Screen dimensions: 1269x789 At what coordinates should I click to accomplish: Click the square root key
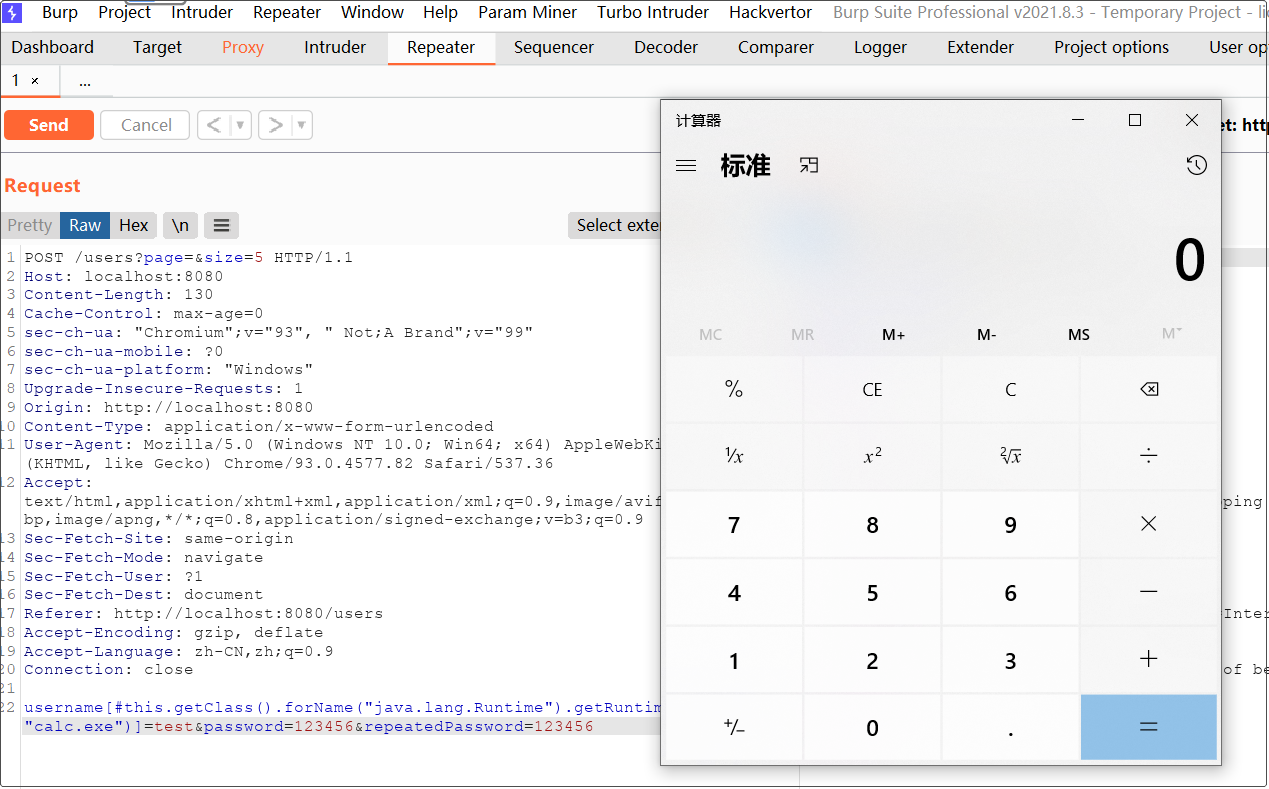1010,456
